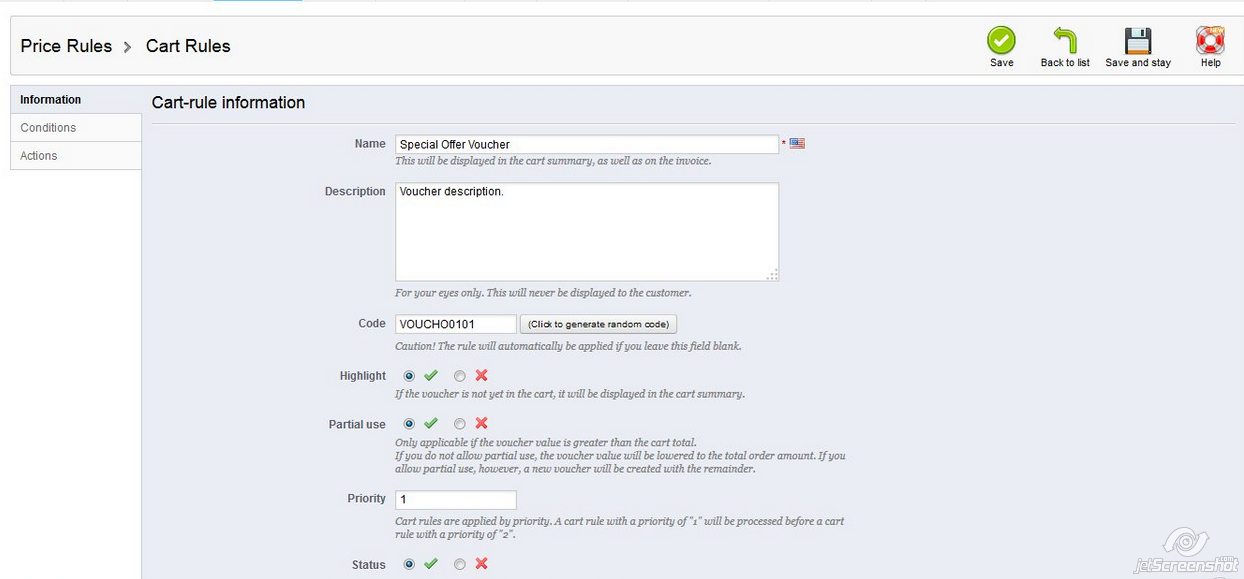Go to Price Rules breadcrumb
The image size is (1244, 579).
(x=66, y=46)
